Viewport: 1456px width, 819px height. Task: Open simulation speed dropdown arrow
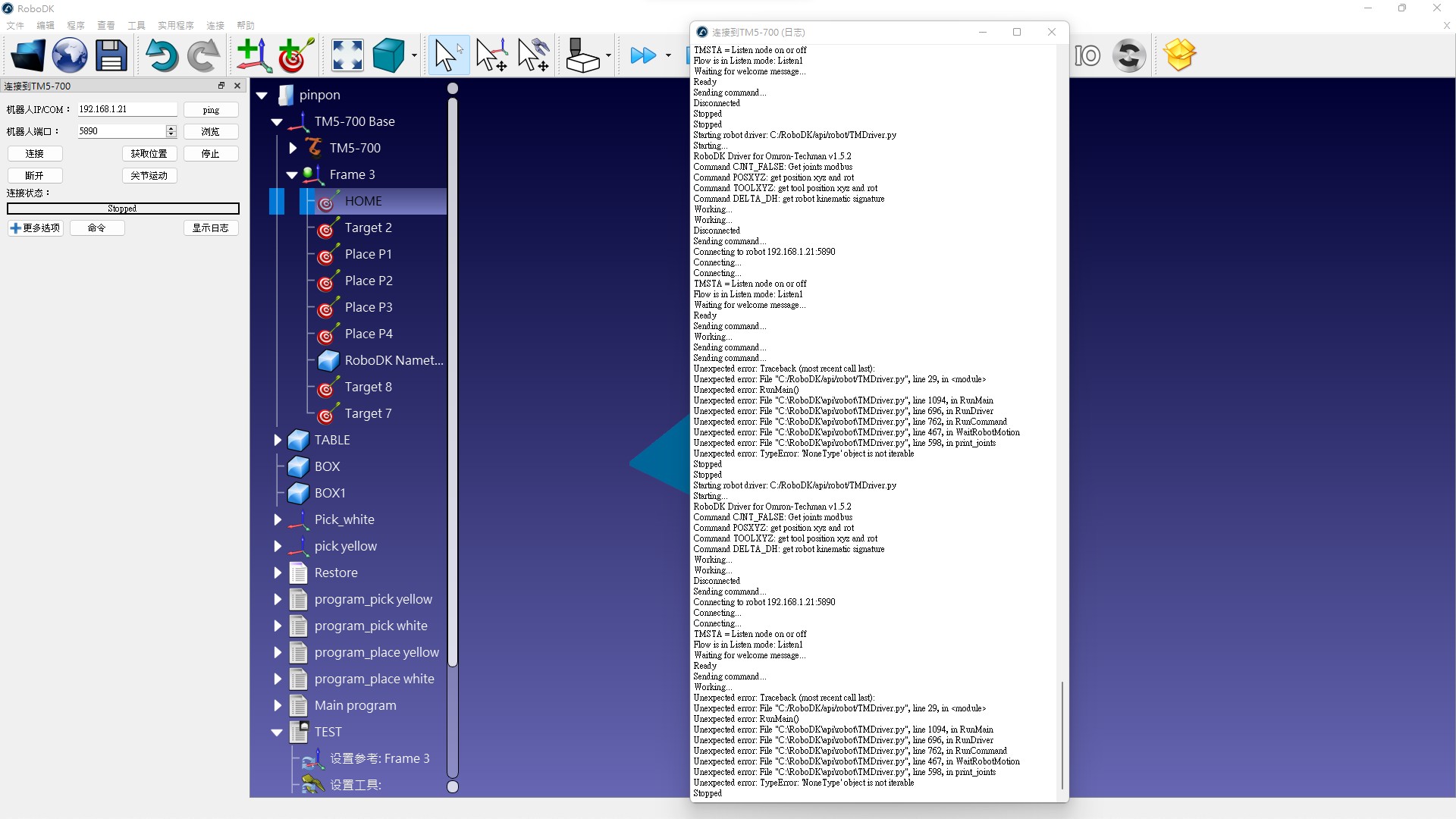(x=668, y=55)
